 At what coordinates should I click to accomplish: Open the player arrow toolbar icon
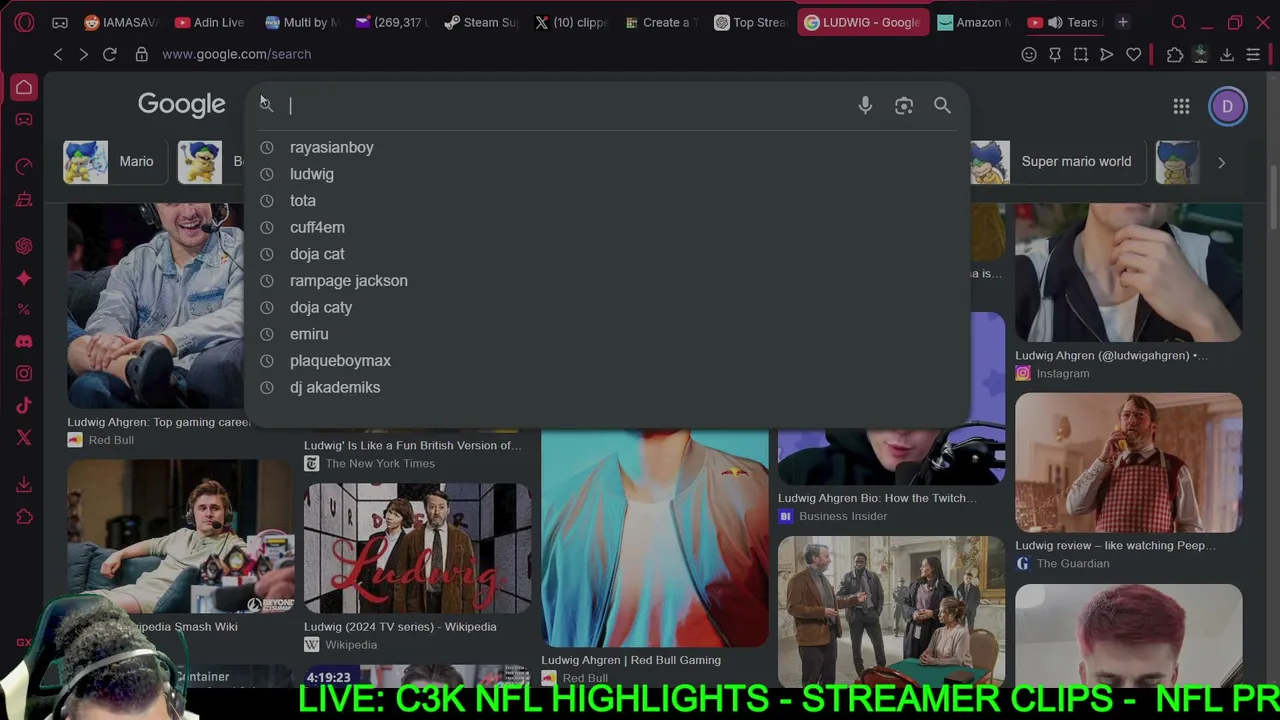[1107, 54]
